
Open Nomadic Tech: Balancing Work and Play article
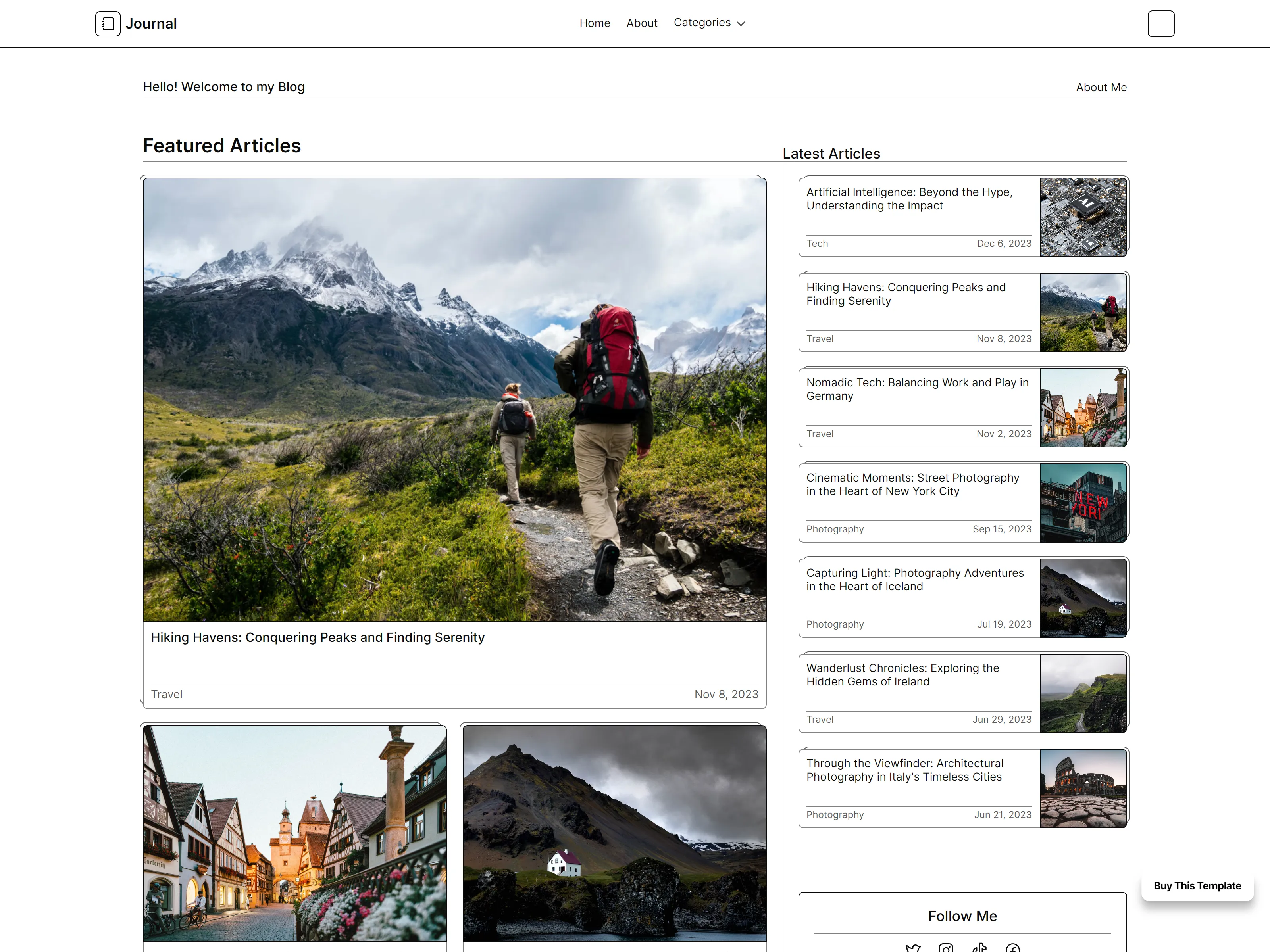[918, 389]
